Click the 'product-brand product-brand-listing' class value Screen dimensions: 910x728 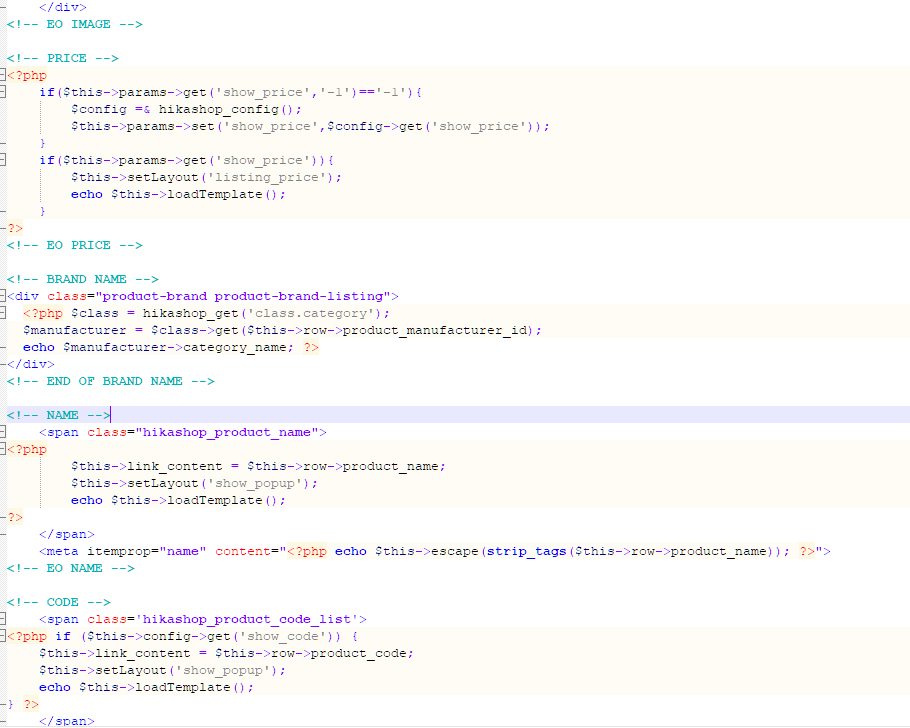(243, 296)
